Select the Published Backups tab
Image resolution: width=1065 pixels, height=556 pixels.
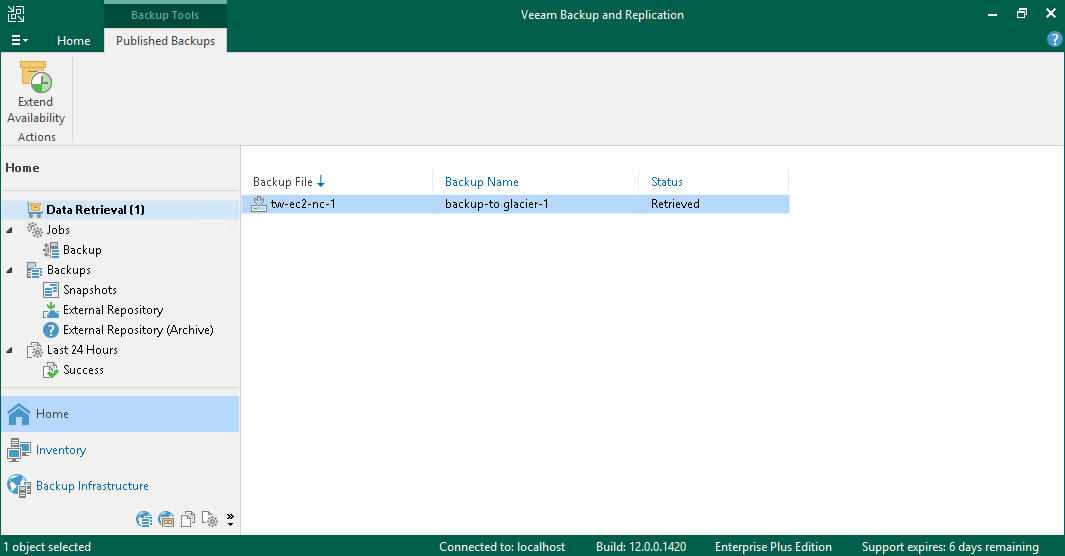pyautogui.click(x=165, y=41)
